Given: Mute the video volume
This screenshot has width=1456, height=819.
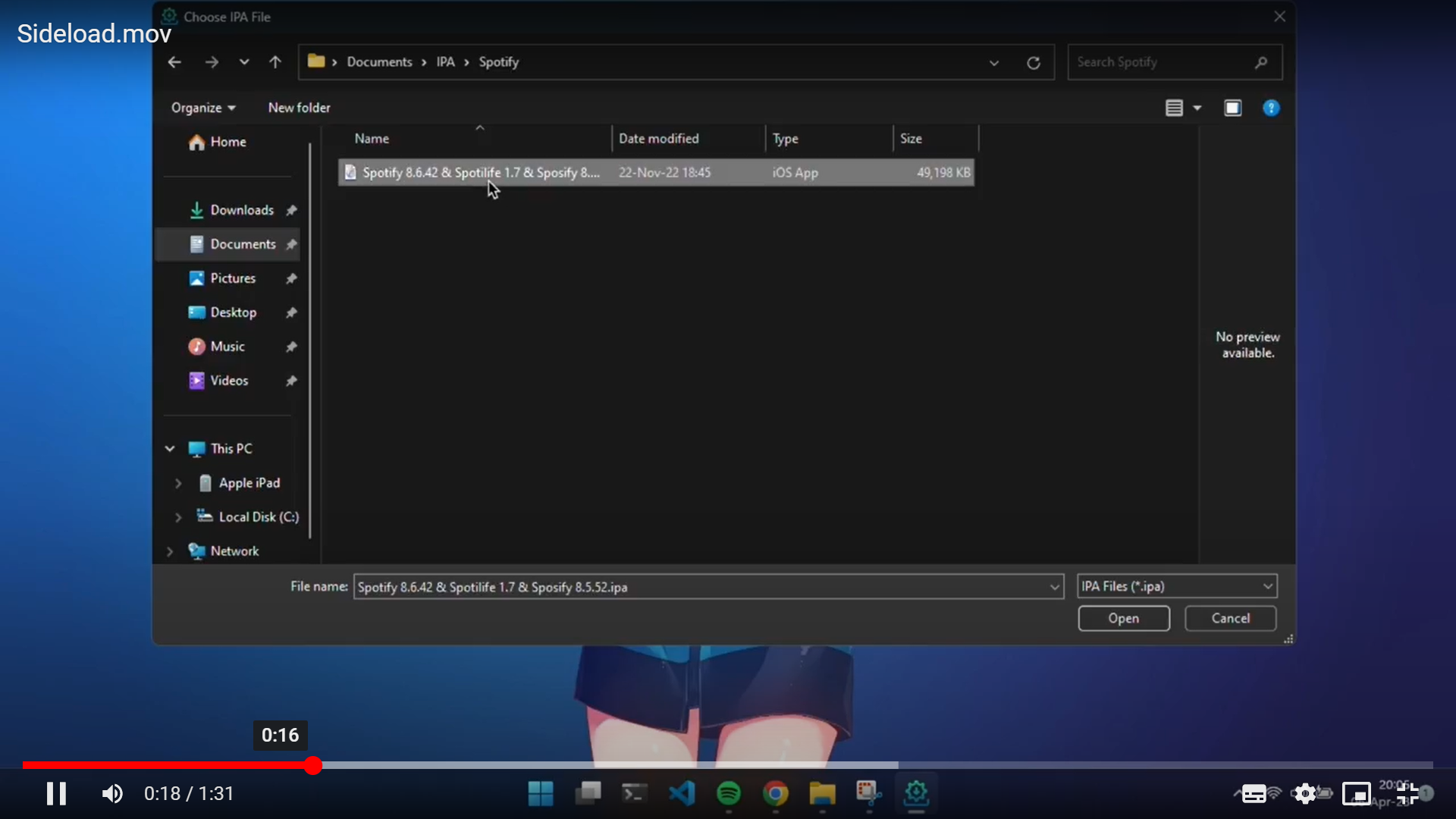Looking at the screenshot, I should (x=112, y=794).
